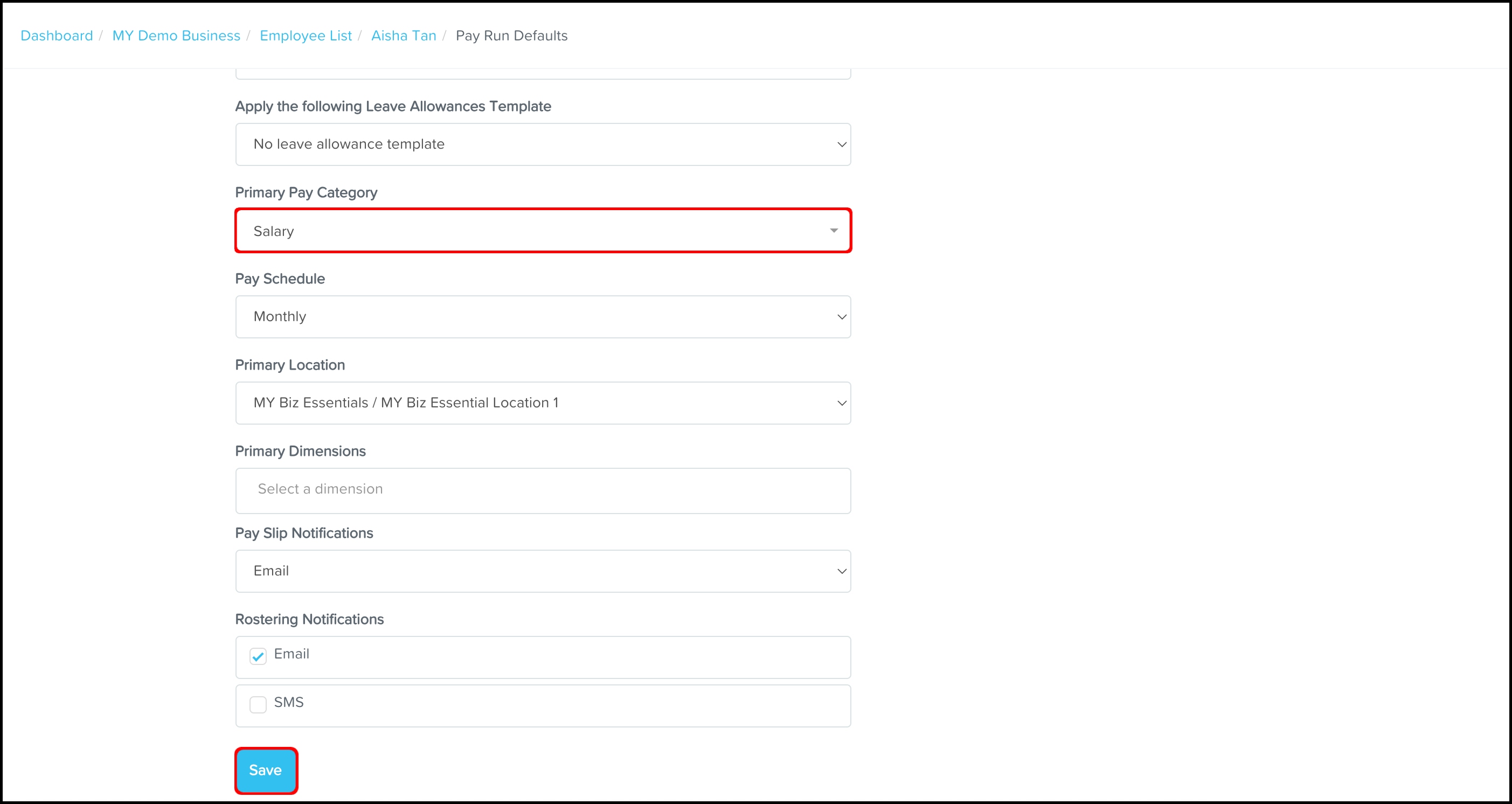
Task: Go to the Employee List breadcrumb
Action: pyautogui.click(x=305, y=36)
